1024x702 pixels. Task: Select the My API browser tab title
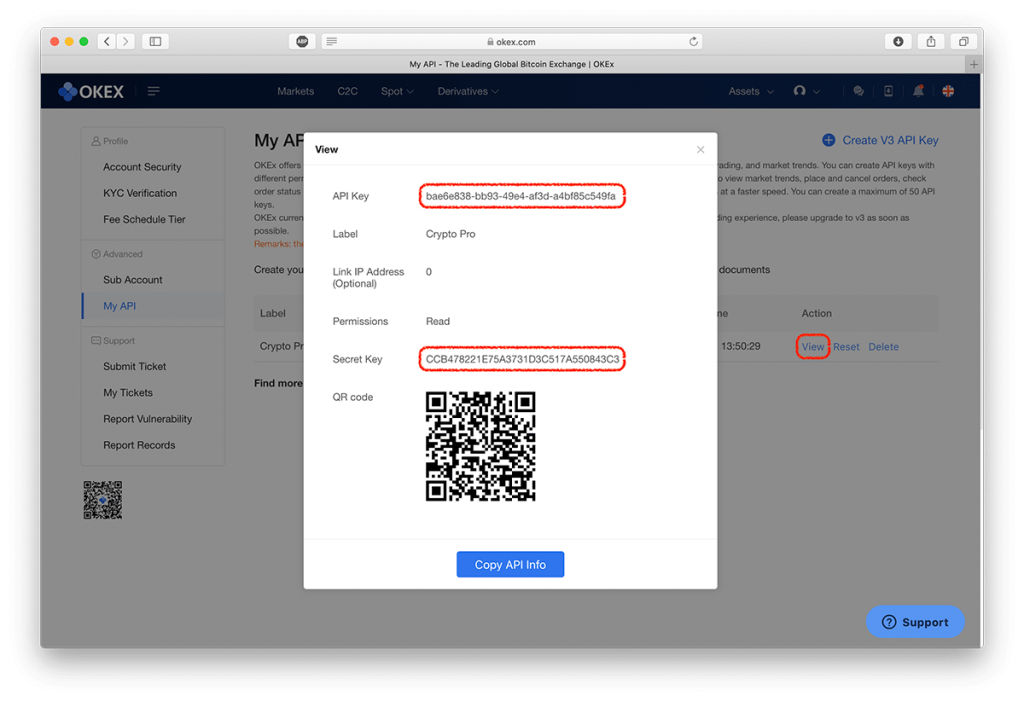pyautogui.click(x=511, y=64)
